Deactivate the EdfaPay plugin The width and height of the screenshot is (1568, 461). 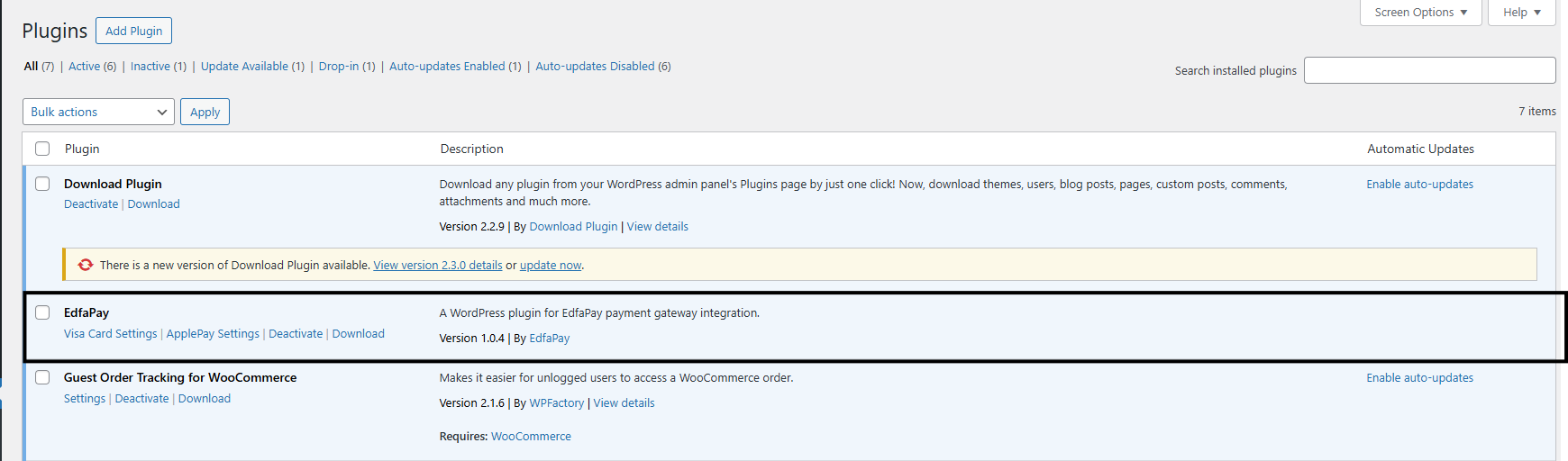[296, 334]
